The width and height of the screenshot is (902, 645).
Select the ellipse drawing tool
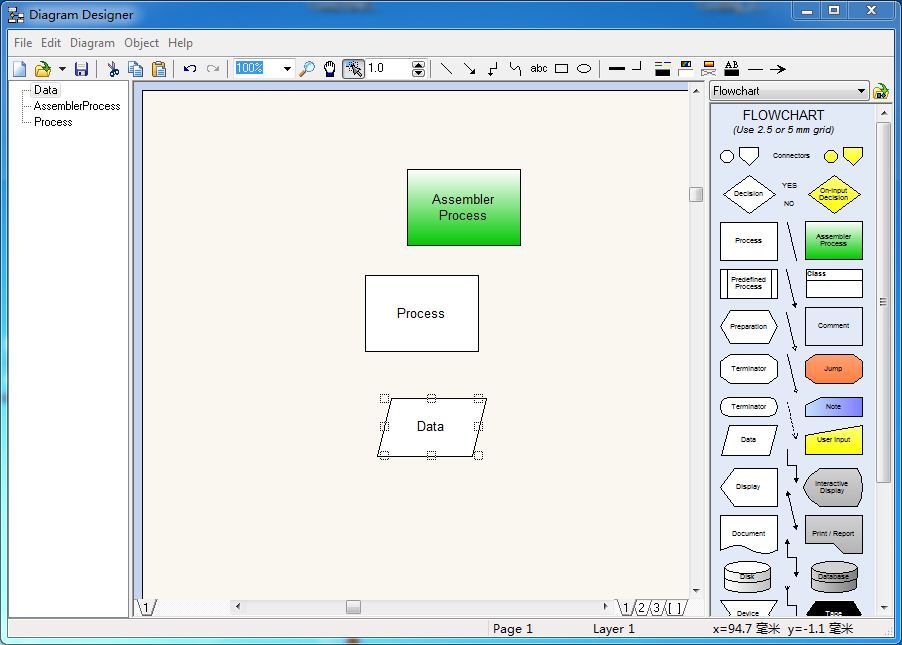(584, 69)
